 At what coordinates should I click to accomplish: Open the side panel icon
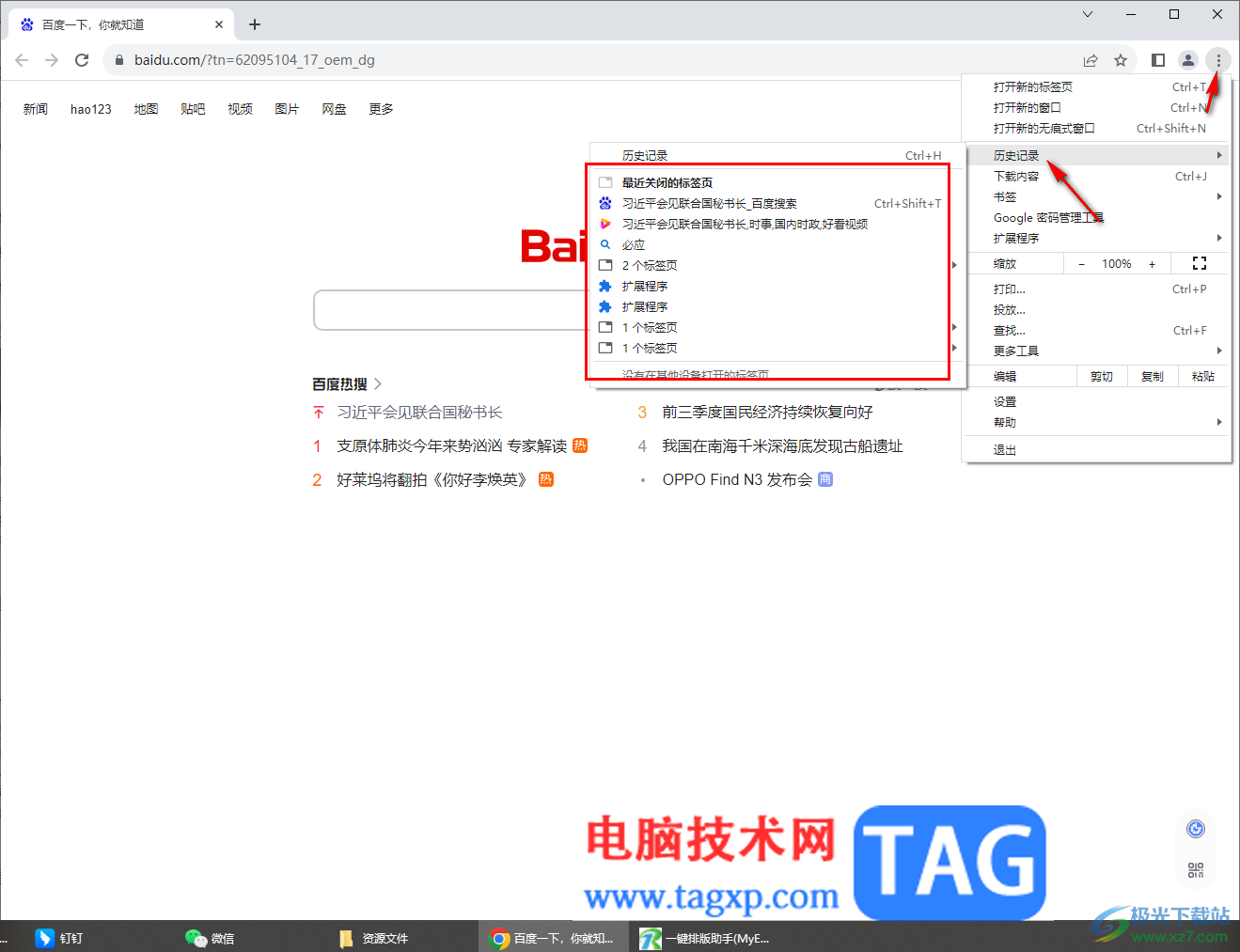tap(1158, 59)
